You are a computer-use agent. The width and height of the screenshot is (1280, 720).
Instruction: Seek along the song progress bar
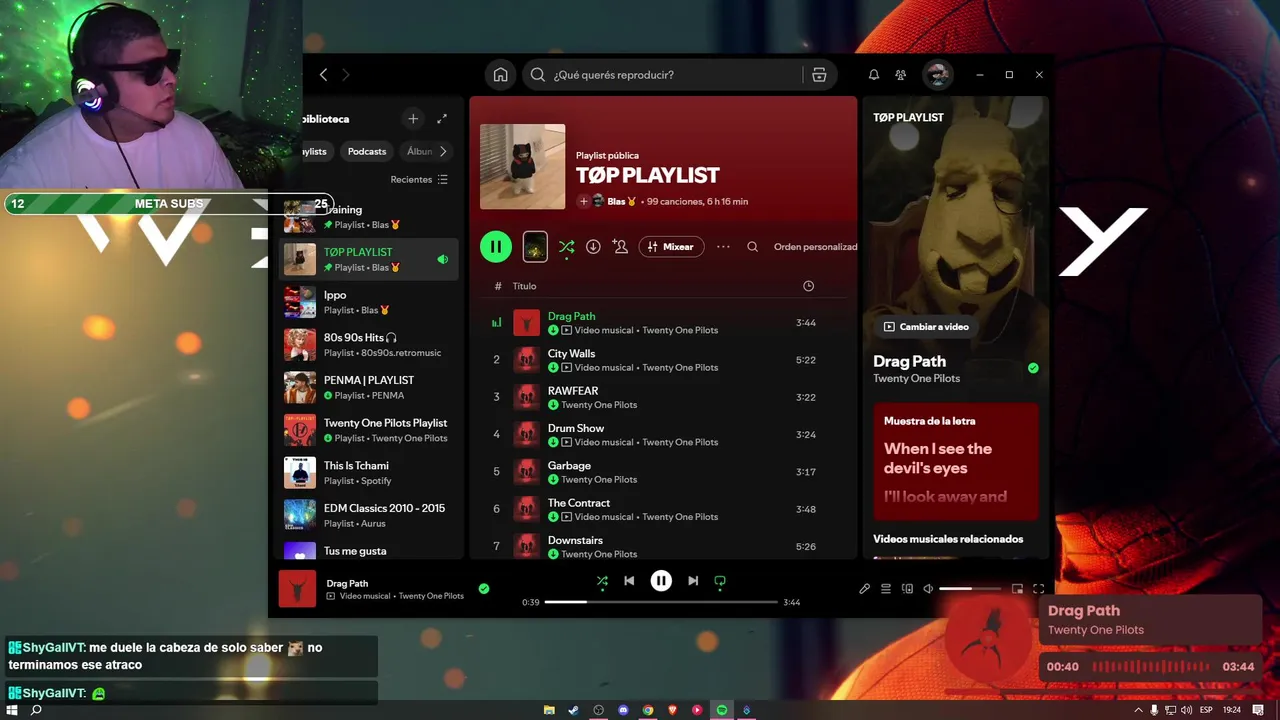coord(661,602)
